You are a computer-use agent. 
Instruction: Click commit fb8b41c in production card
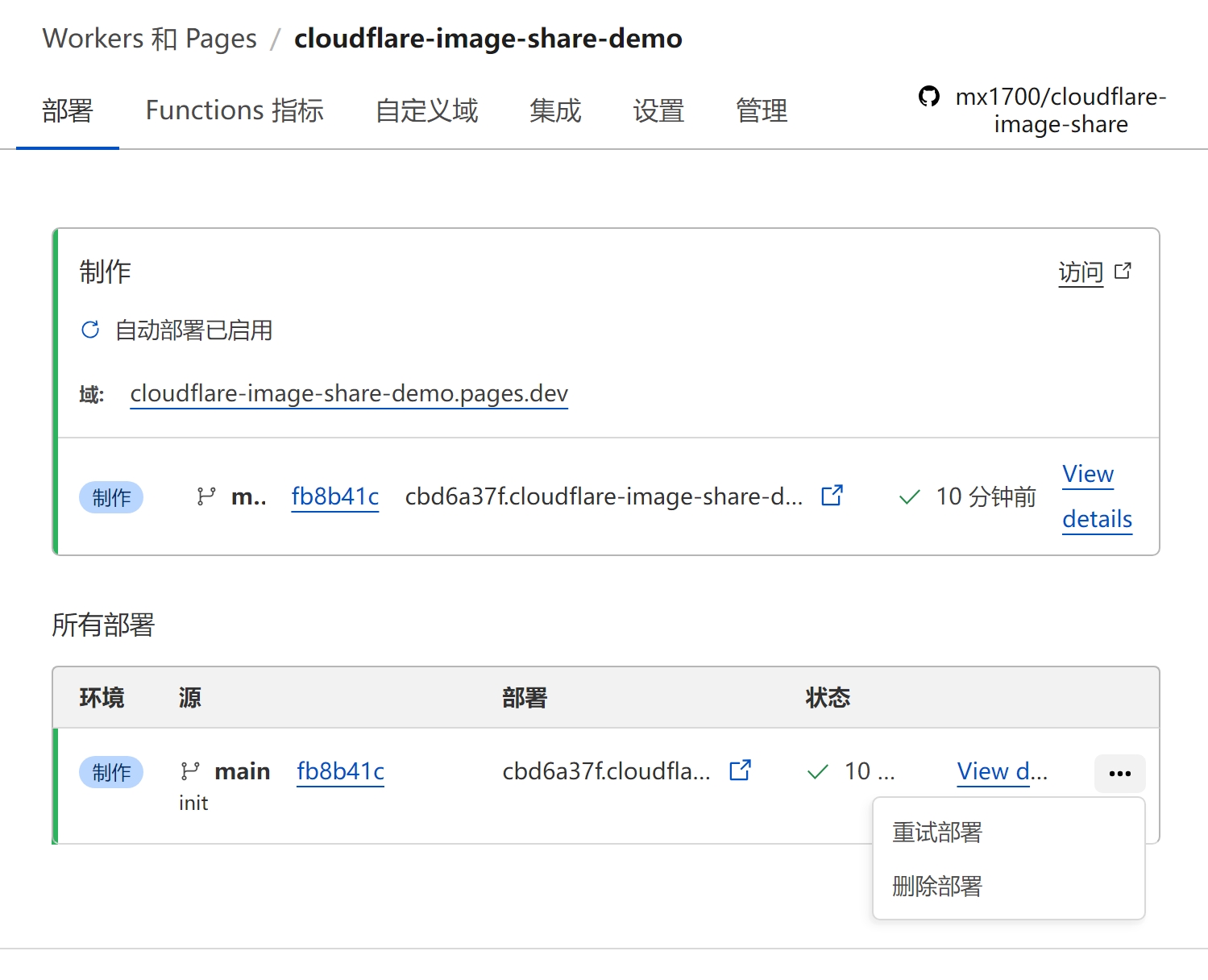pos(335,496)
